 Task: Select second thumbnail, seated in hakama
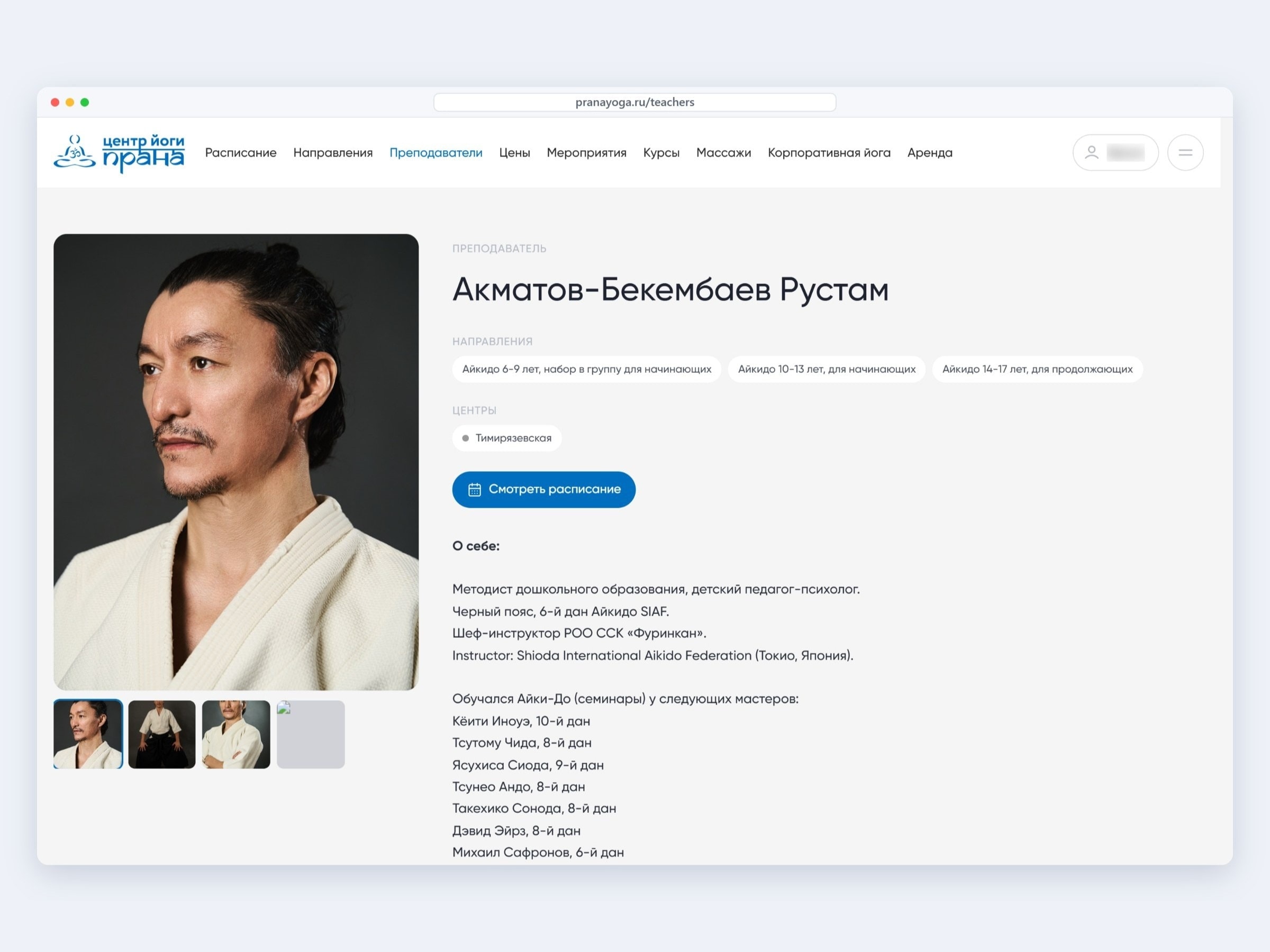point(162,734)
